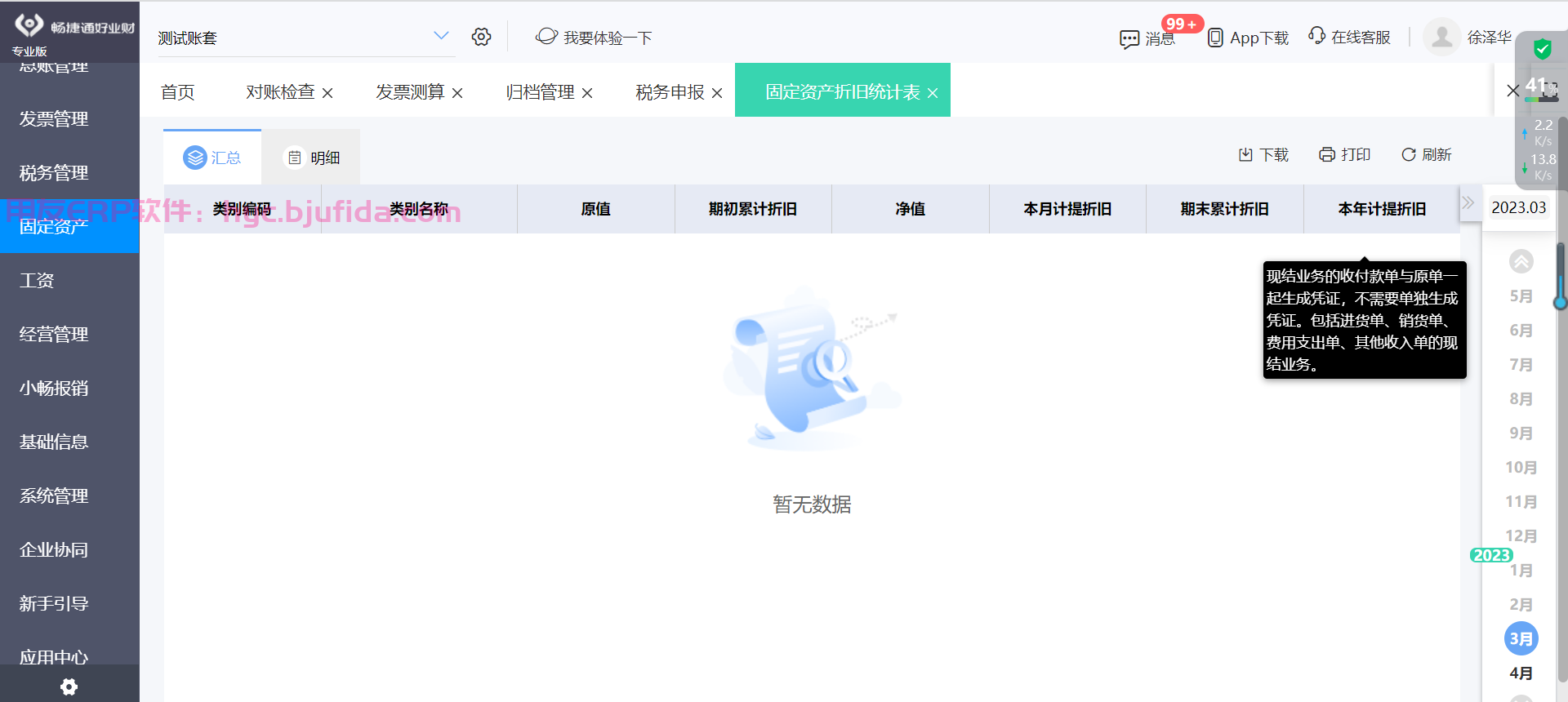Select 2月 in the month timeline
Viewport: 1568px width, 702px height.
(1521, 605)
